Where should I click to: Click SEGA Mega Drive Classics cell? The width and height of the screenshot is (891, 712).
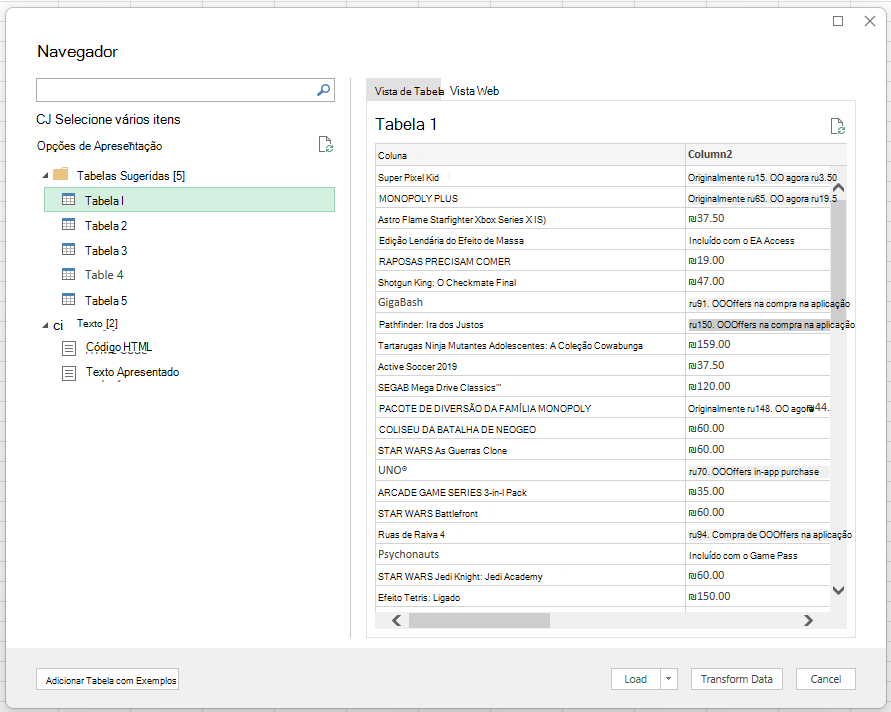point(530,388)
